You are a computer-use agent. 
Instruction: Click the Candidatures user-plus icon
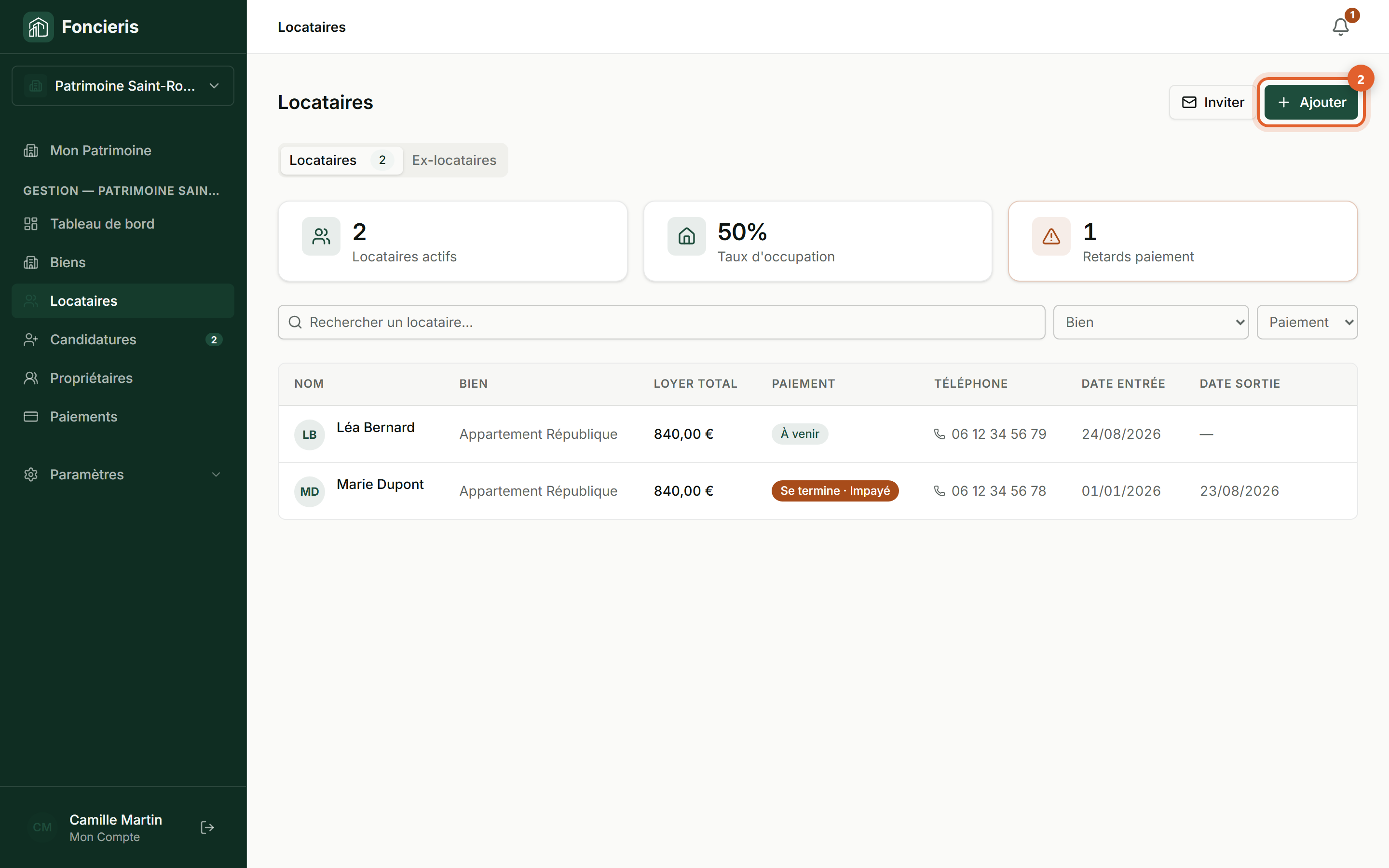click(31, 339)
